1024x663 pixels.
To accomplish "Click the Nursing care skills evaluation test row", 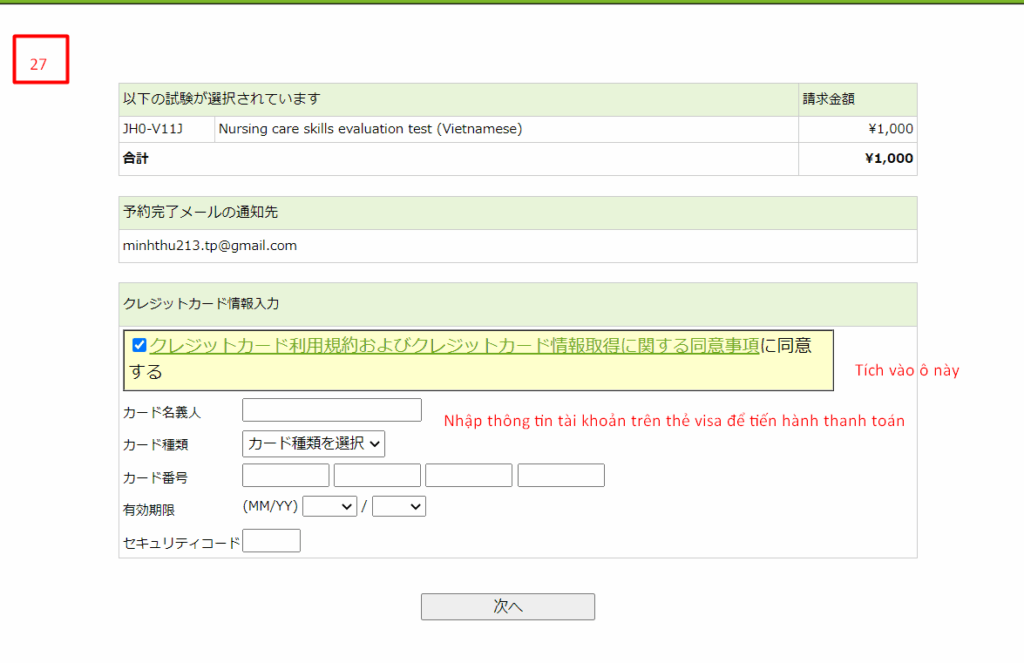I will point(370,129).
